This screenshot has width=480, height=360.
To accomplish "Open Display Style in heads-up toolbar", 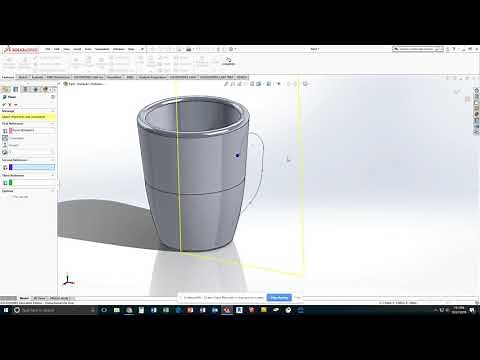I will (x=269, y=84).
